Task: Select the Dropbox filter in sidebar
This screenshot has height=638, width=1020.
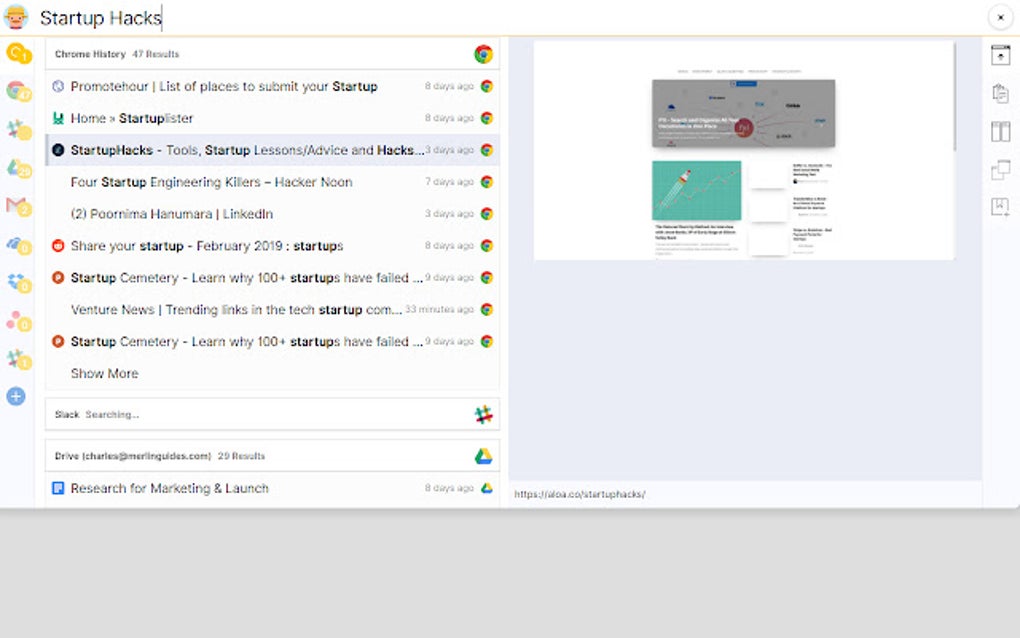Action: [18, 282]
